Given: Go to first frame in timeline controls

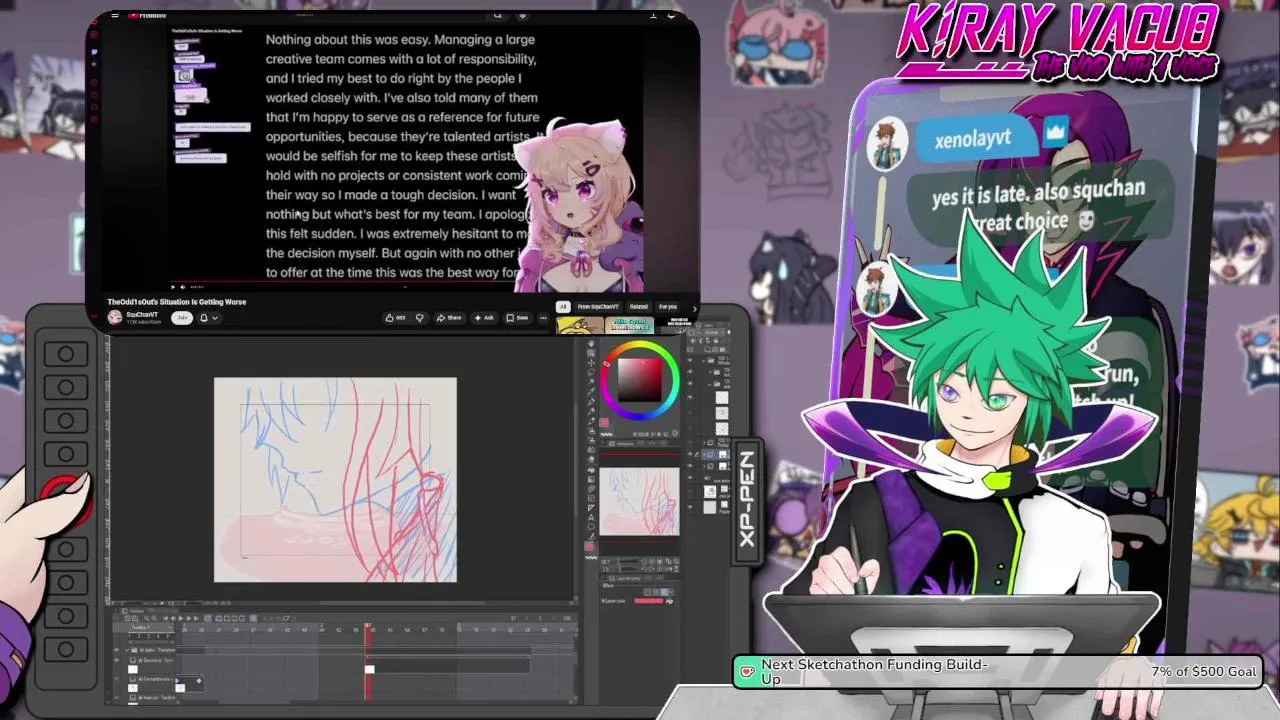Looking at the screenshot, I should 165,618.
